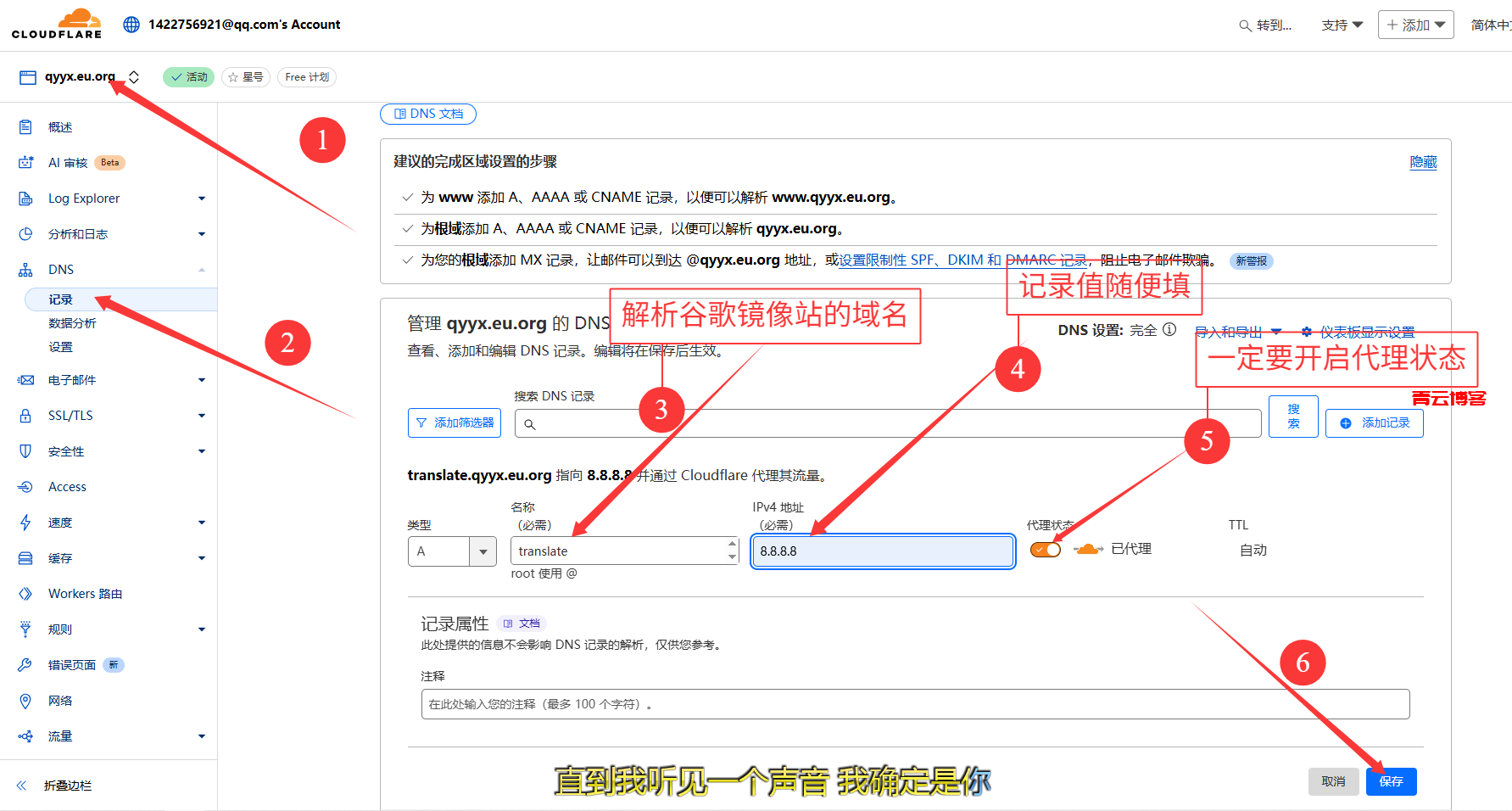Collapse the DNS menu section arrow
Viewport: 1512px width, 811px height.
[202, 270]
